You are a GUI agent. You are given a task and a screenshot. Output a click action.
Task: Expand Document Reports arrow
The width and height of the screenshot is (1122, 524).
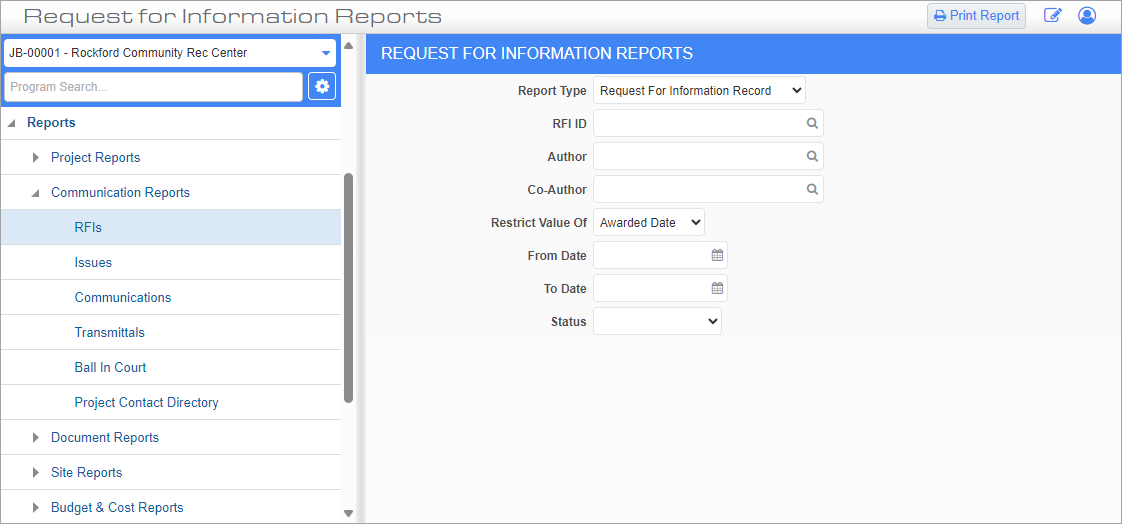coord(36,437)
